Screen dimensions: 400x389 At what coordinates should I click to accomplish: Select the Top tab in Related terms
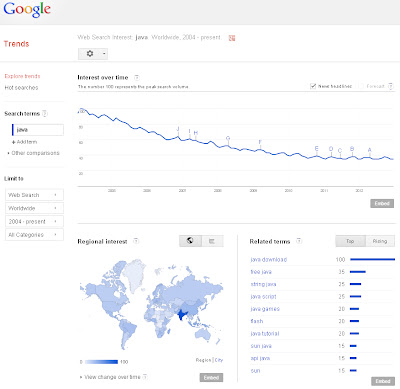pyautogui.click(x=350, y=241)
